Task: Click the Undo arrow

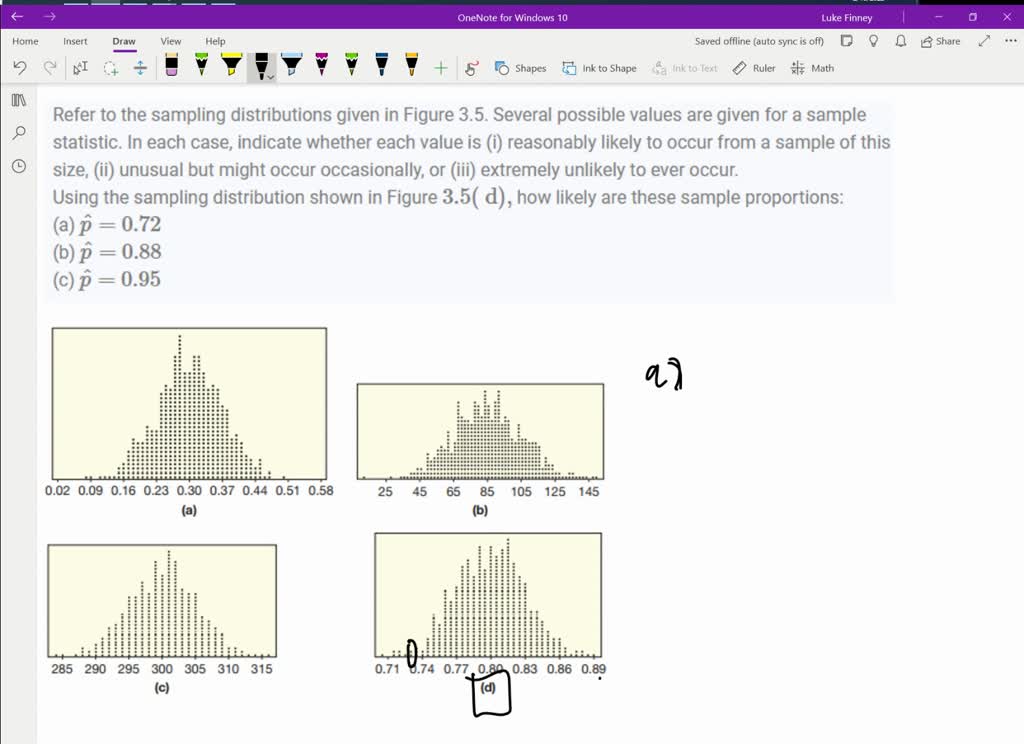Action: coord(18,67)
